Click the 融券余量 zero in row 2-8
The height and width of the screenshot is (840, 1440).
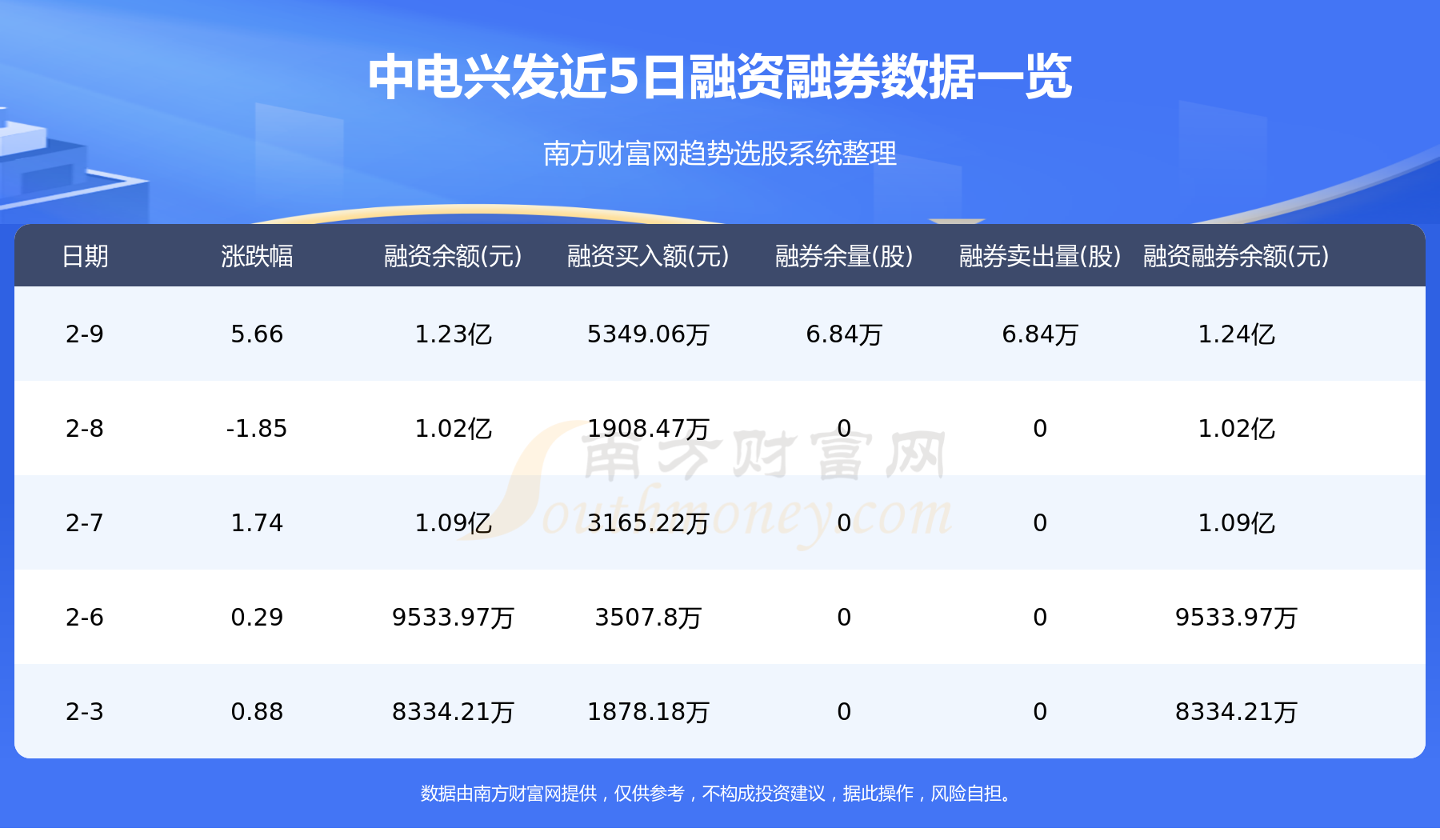pyautogui.click(x=844, y=428)
